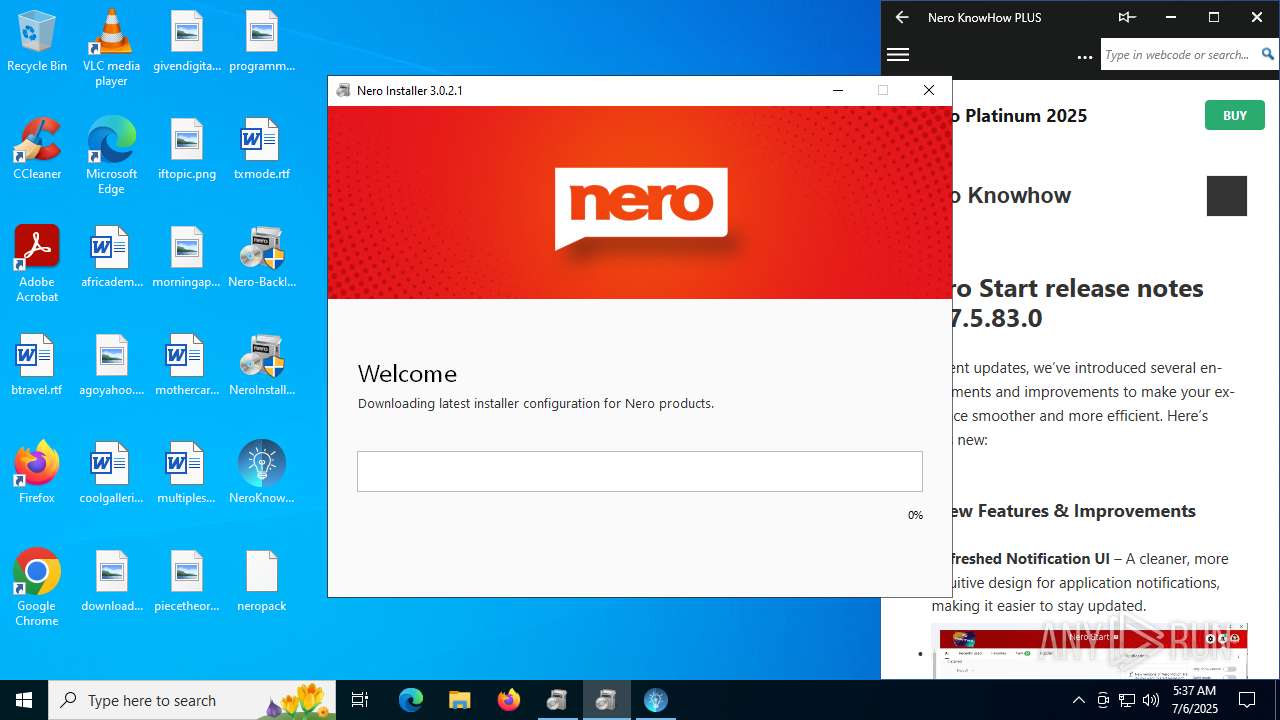
Task: Click the webcode search input field
Action: pos(1178,55)
